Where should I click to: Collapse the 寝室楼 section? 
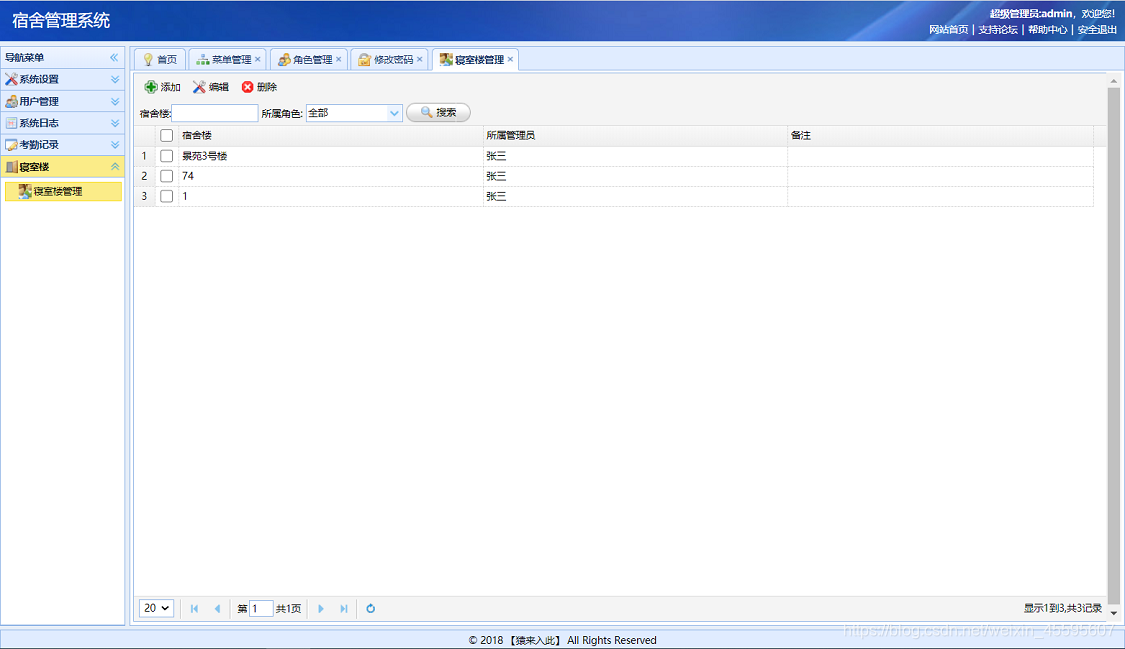pos(115,166)
